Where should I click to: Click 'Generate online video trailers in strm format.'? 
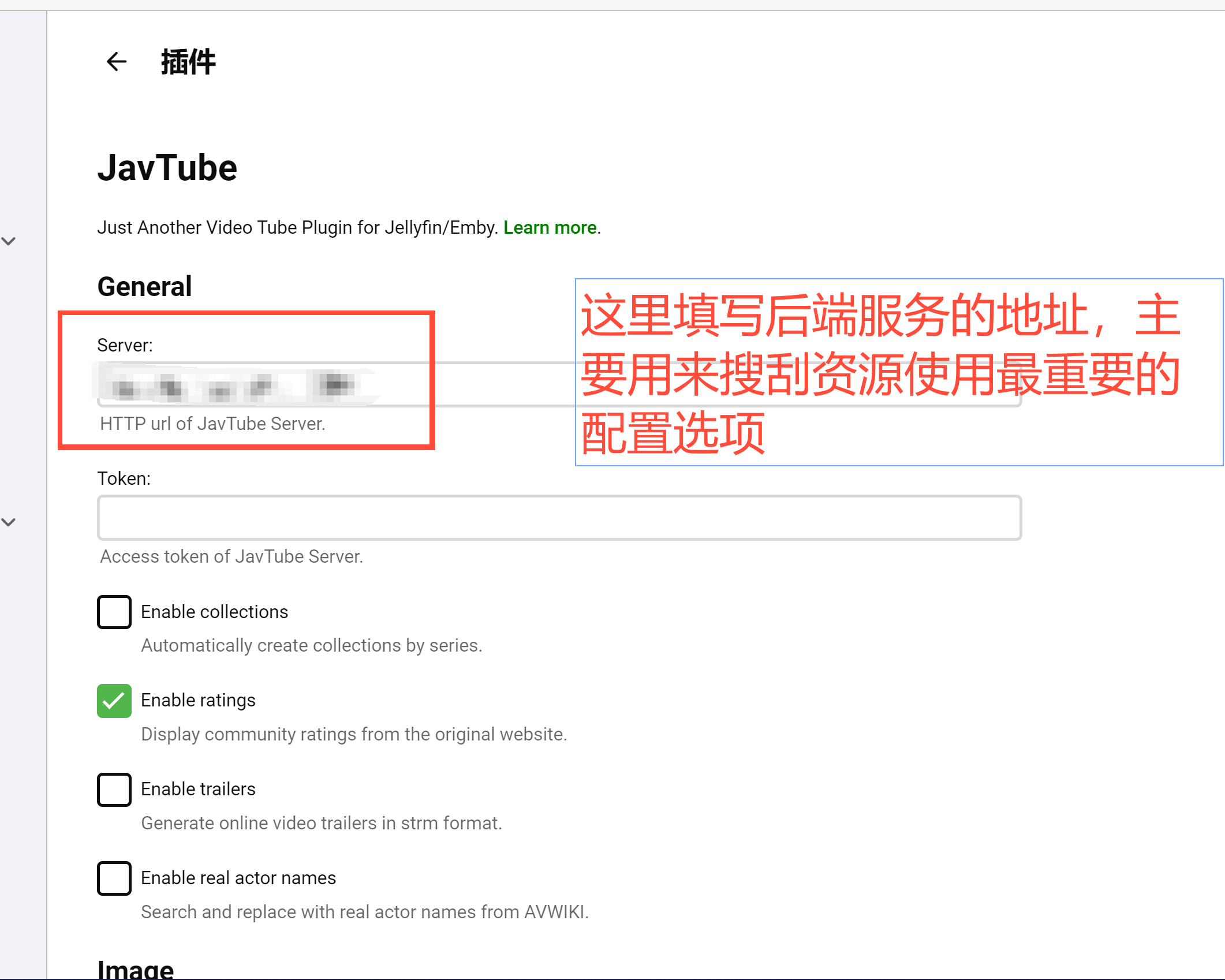click(x=322, y=824)
